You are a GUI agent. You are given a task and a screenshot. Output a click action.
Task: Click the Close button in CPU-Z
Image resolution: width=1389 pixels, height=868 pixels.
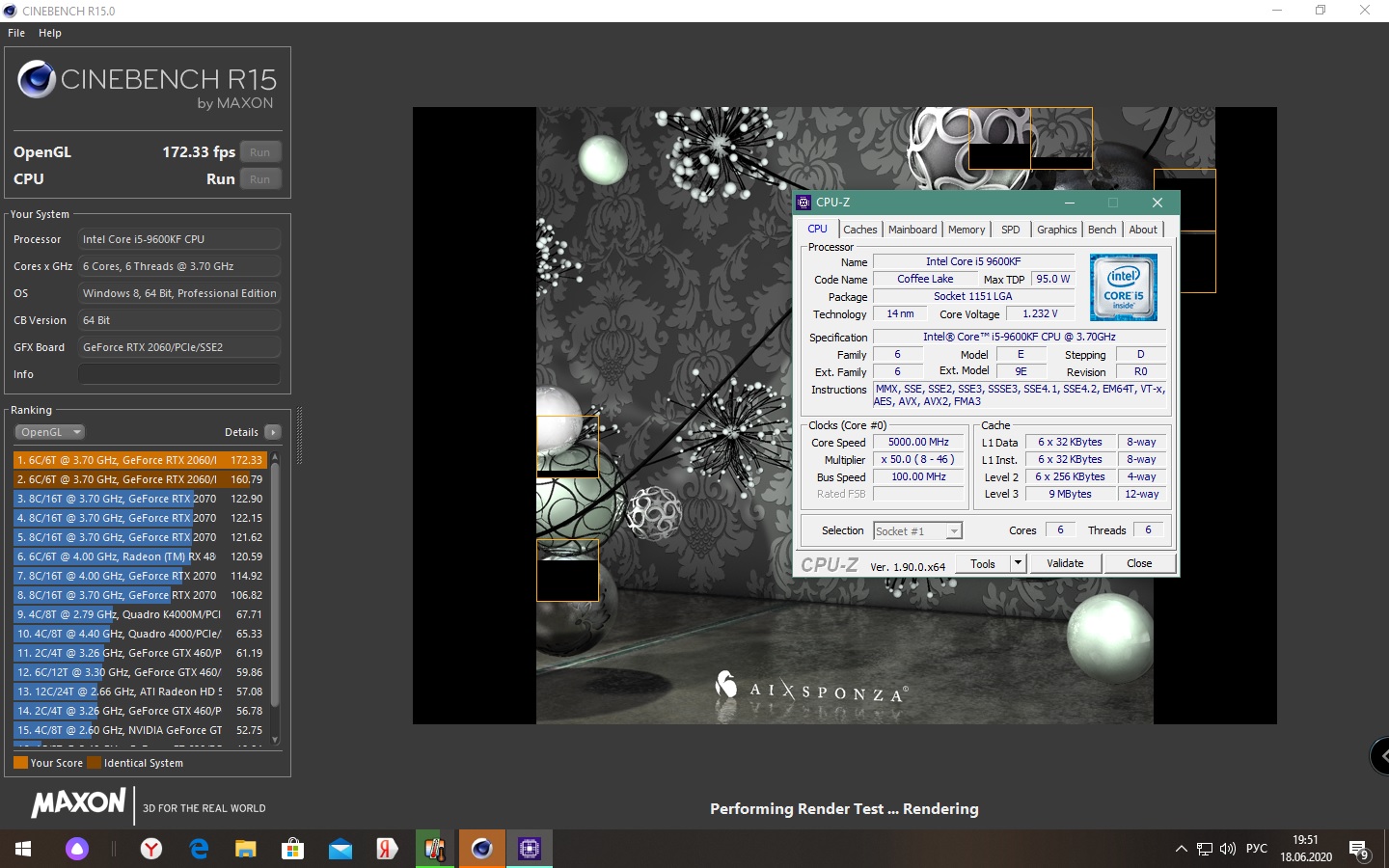(1139, 563)
